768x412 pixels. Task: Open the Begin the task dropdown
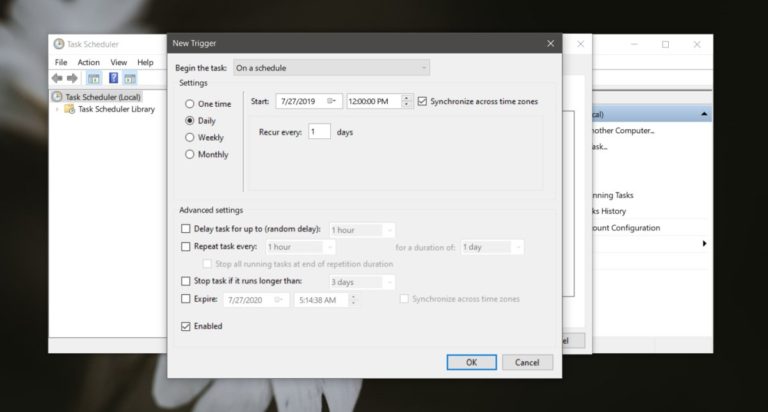(331, 67)
